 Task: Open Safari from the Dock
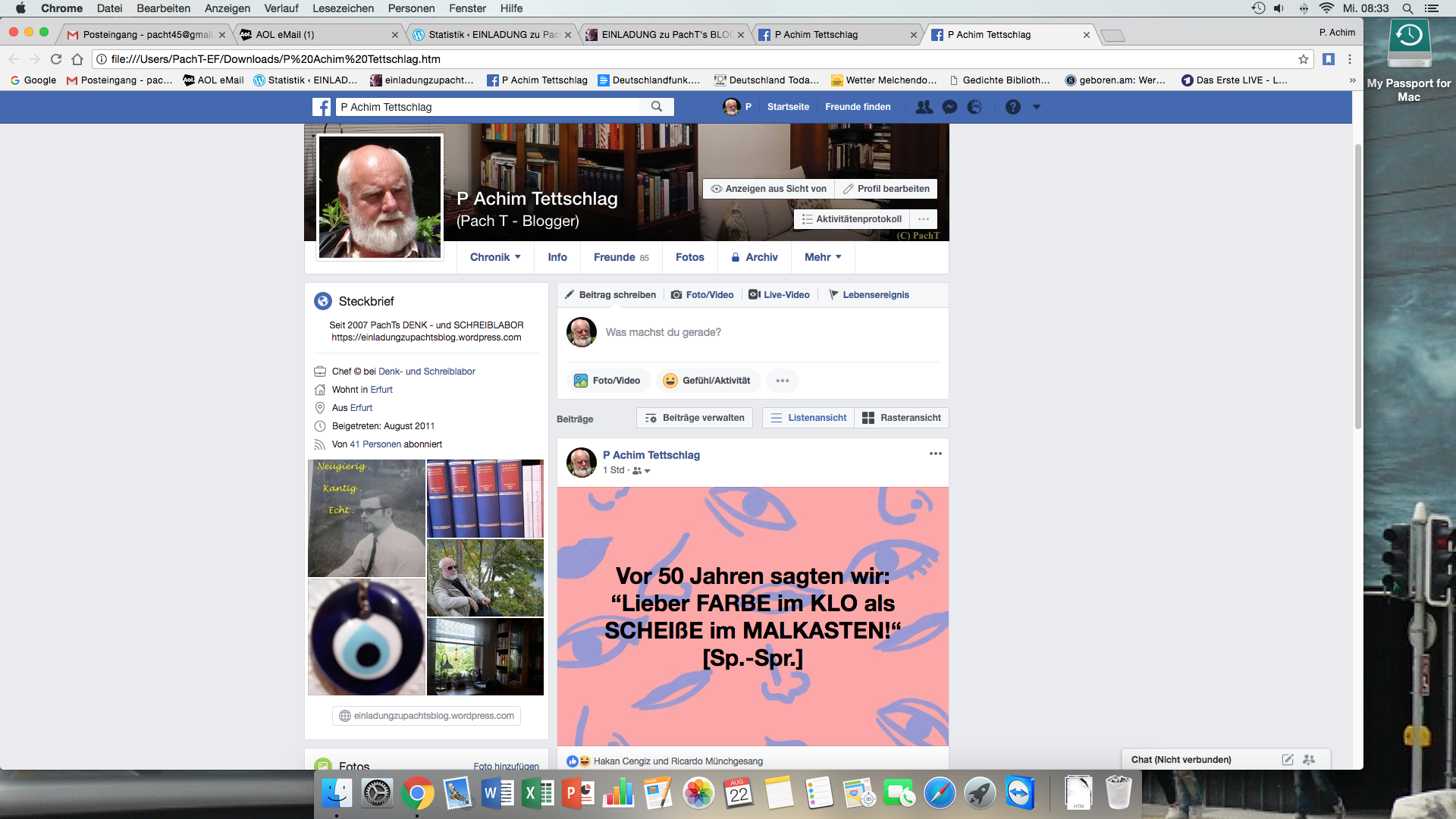click(939, 794)
